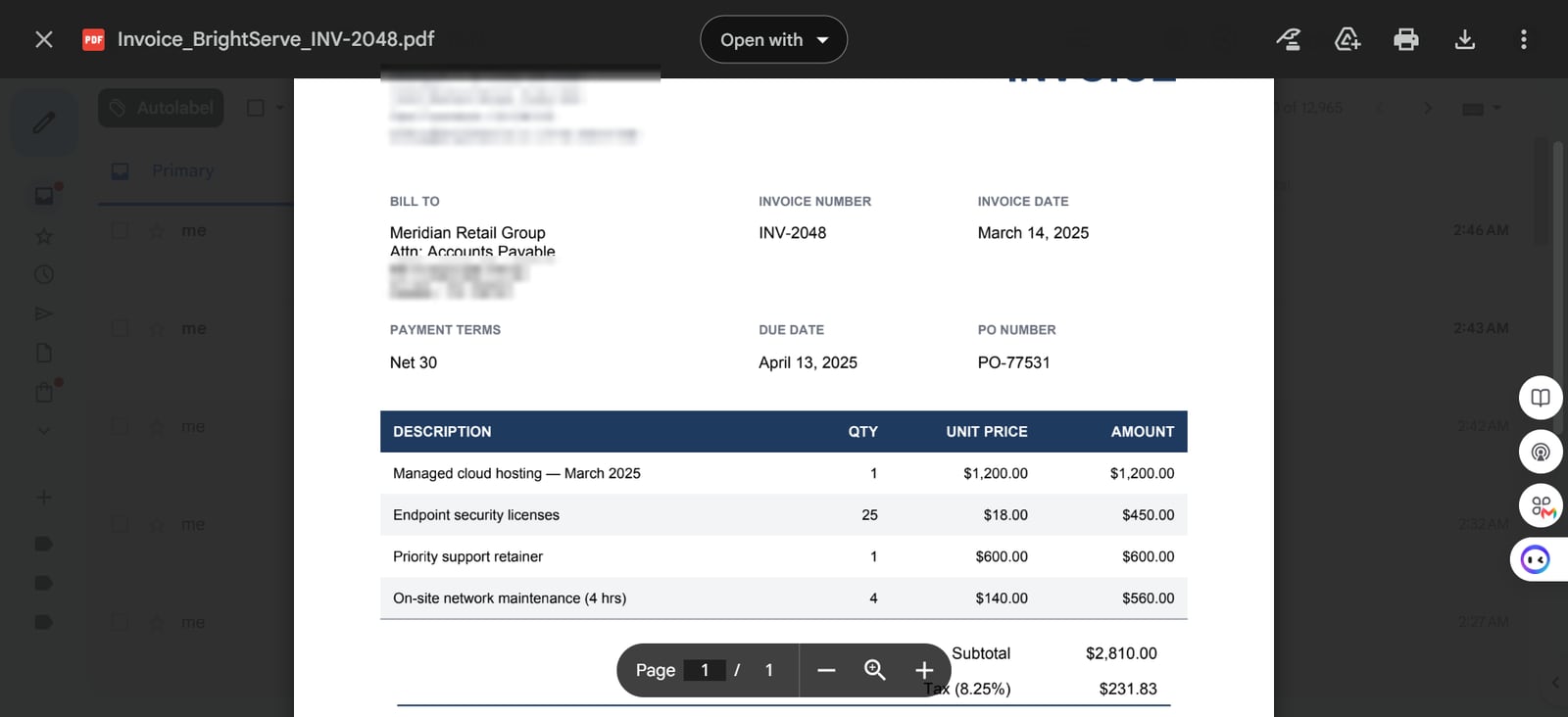
Task: Tick the checkbox of the 2:42 AM email
Action: (120, 426)
